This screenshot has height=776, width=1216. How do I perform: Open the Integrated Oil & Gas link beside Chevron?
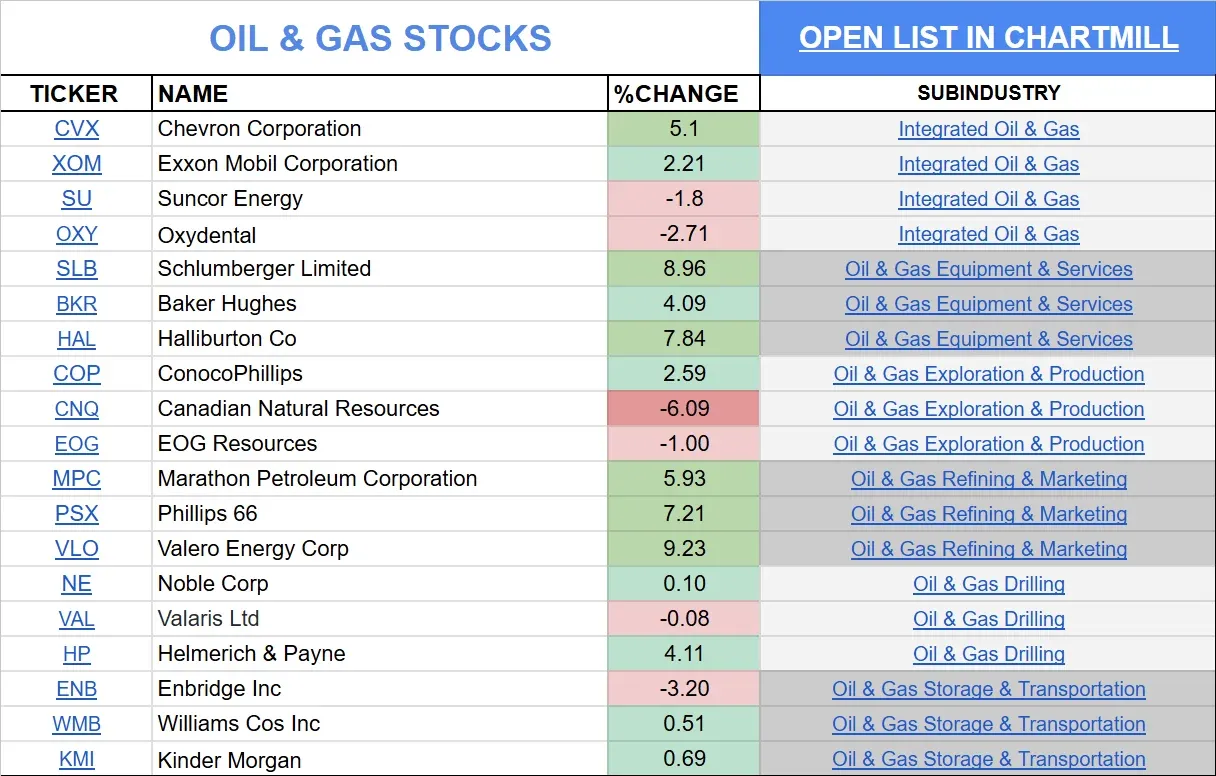pos(988,129)
